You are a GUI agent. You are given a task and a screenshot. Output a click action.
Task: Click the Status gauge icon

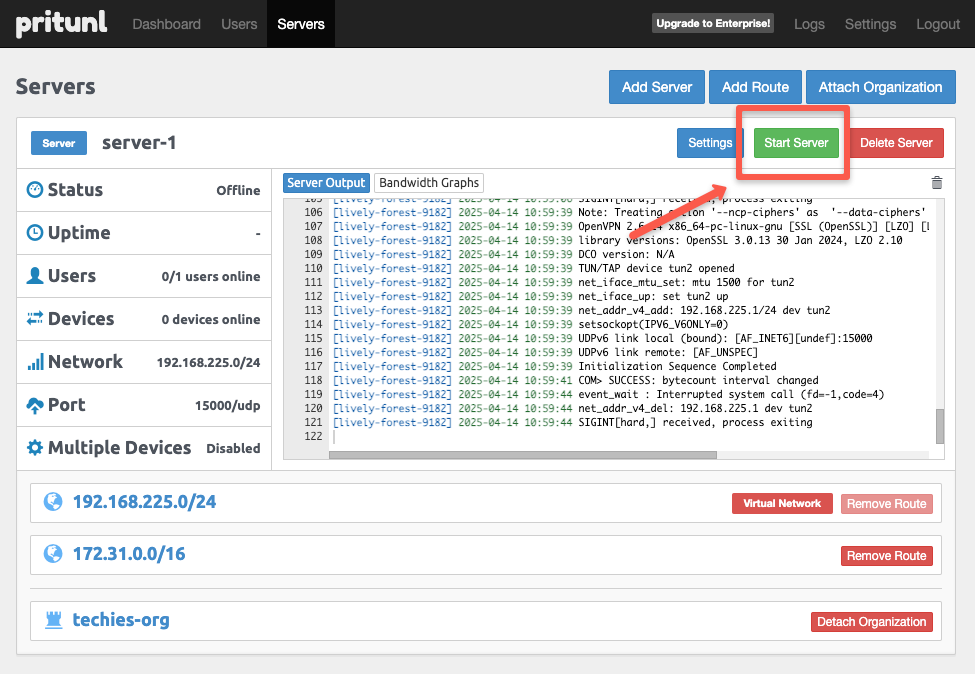(x=35, y=190)
